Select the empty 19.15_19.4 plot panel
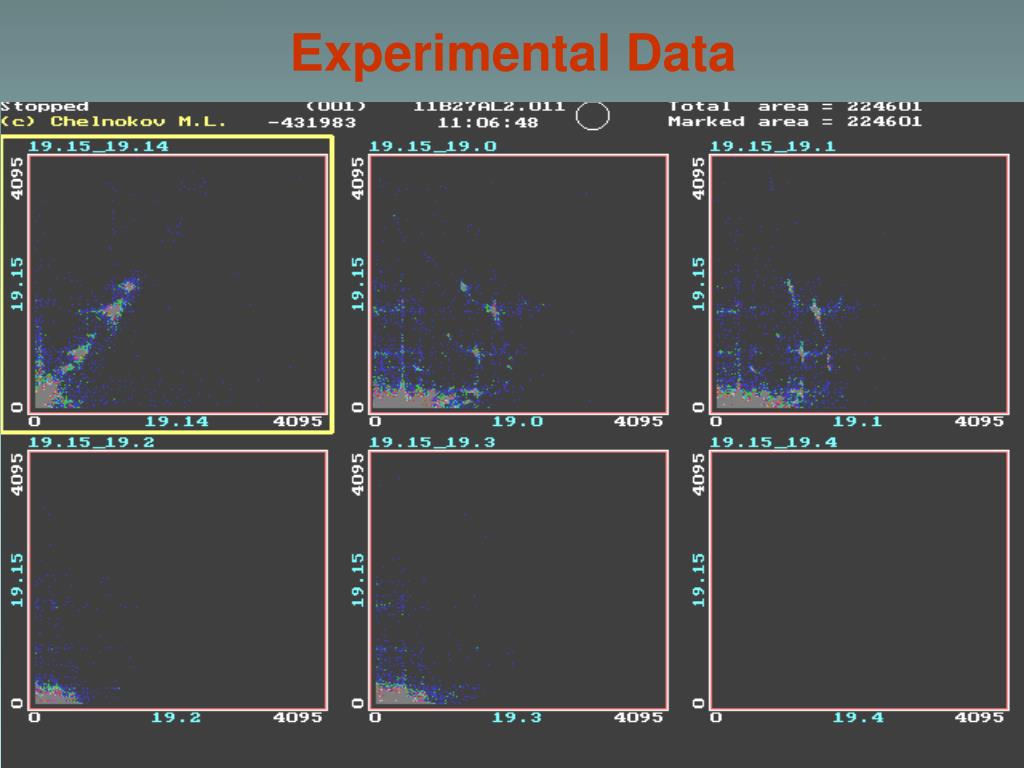This screenshot has width=1024, height=768. [859, 579]
